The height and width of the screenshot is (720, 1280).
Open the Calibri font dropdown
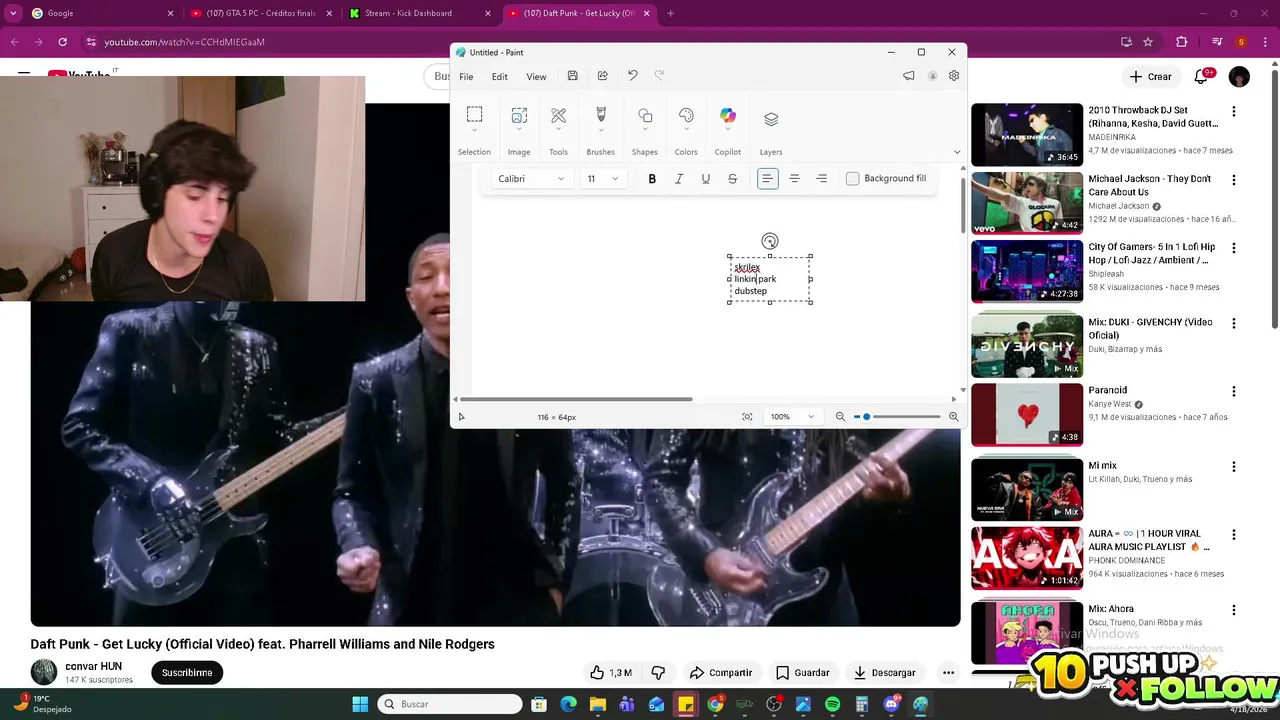click(x=532, y=179)
